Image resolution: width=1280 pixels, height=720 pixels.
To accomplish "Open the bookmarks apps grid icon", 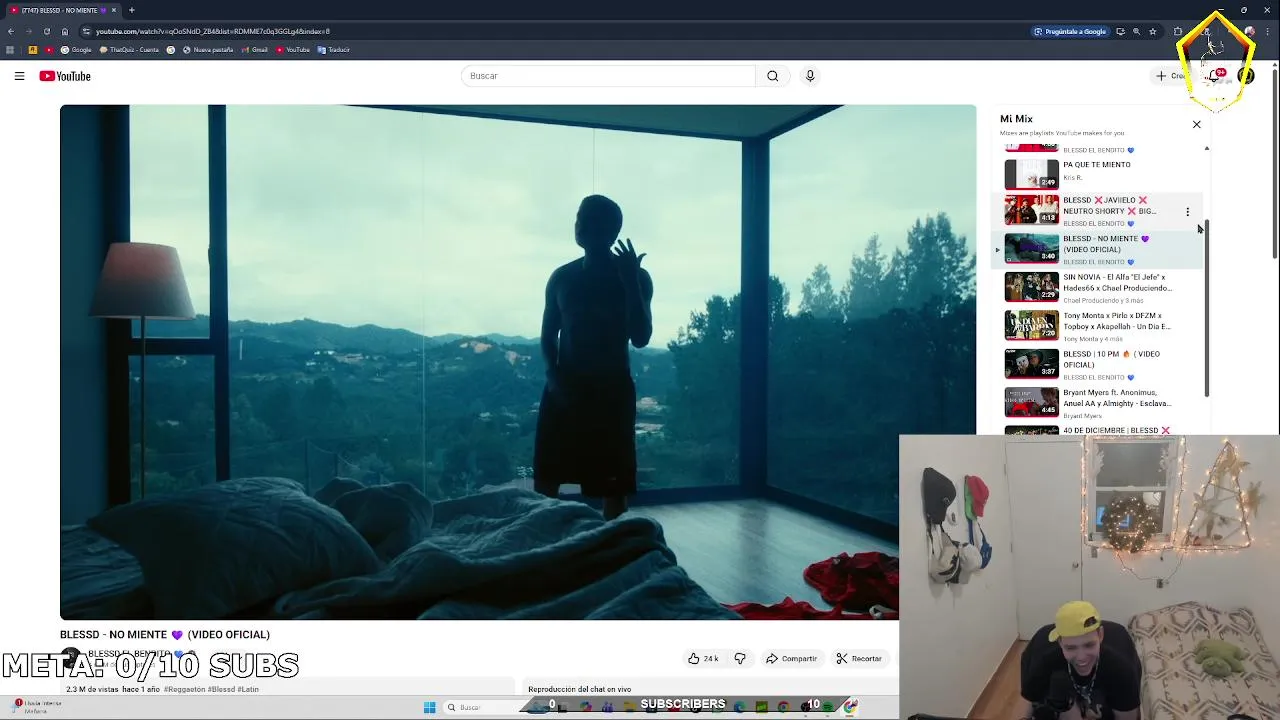I will 10,50.
